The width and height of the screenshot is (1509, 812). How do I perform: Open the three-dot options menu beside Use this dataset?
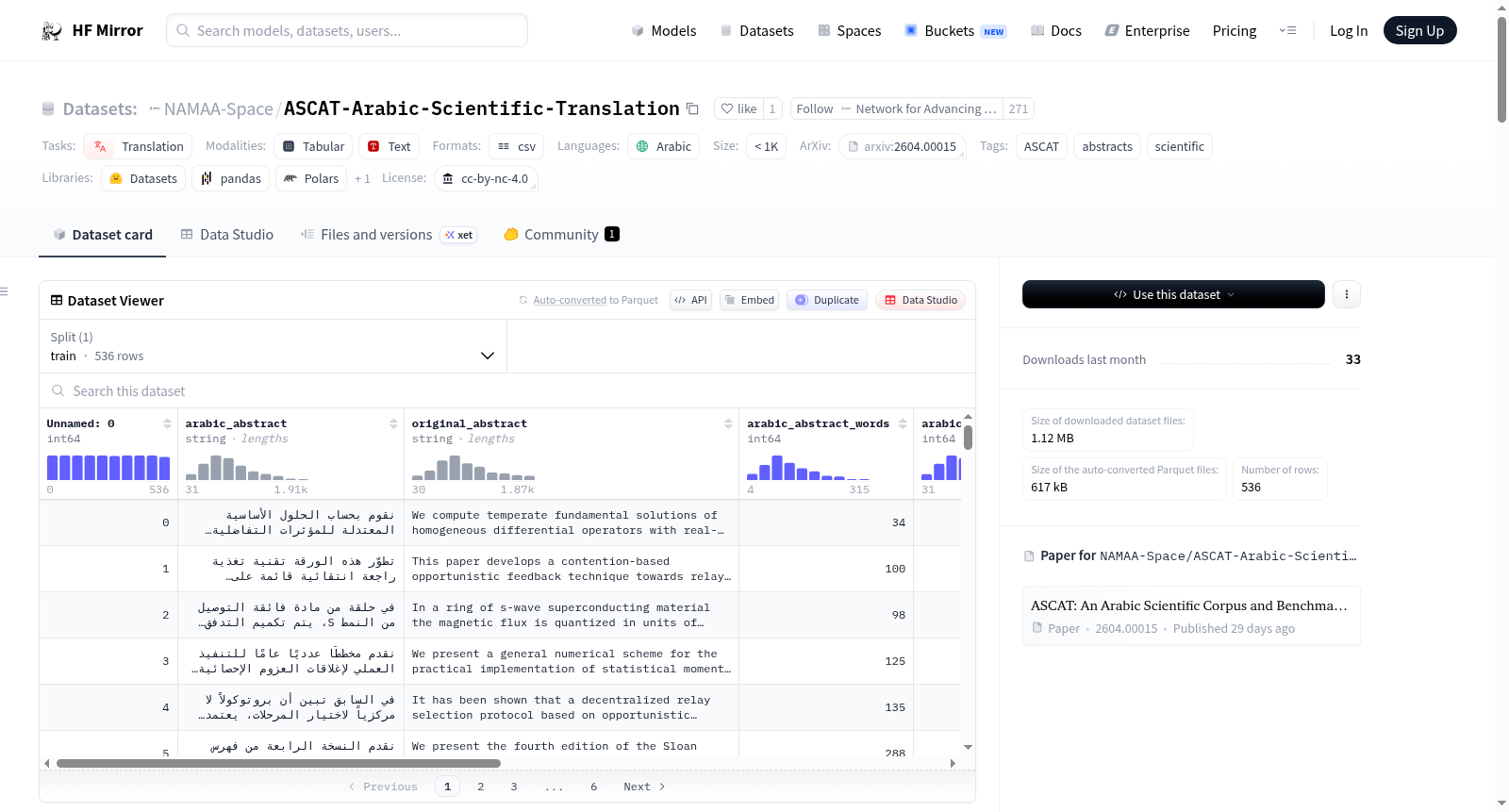[1346, 294]
